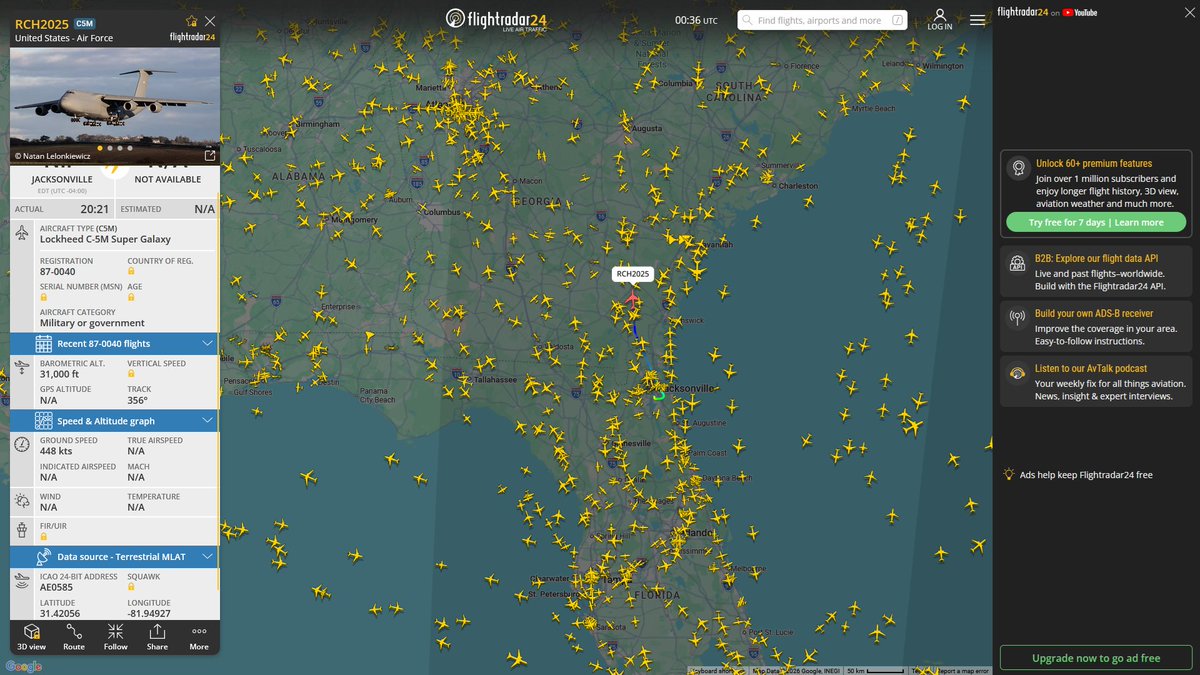
Task: Click the United States - Air Force operator
Action: [64, 38]
